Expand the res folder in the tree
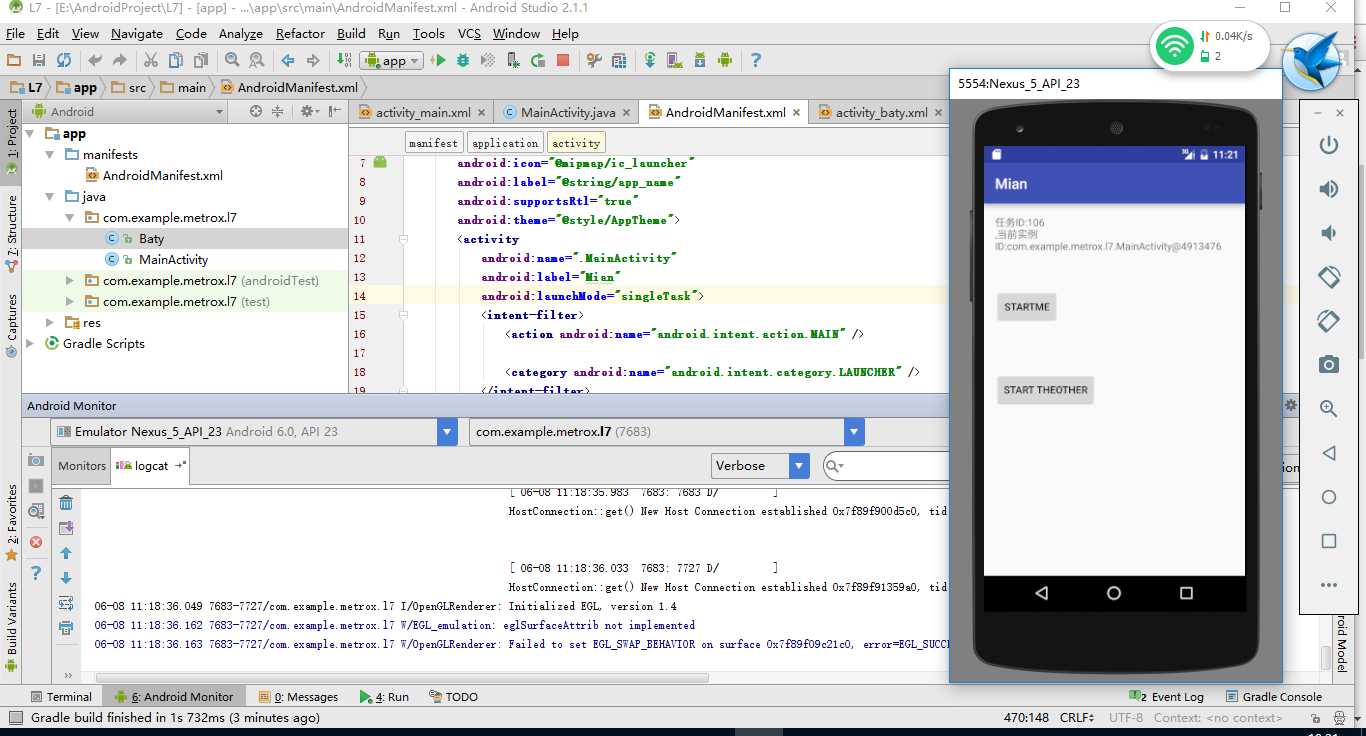 [50, 323]
